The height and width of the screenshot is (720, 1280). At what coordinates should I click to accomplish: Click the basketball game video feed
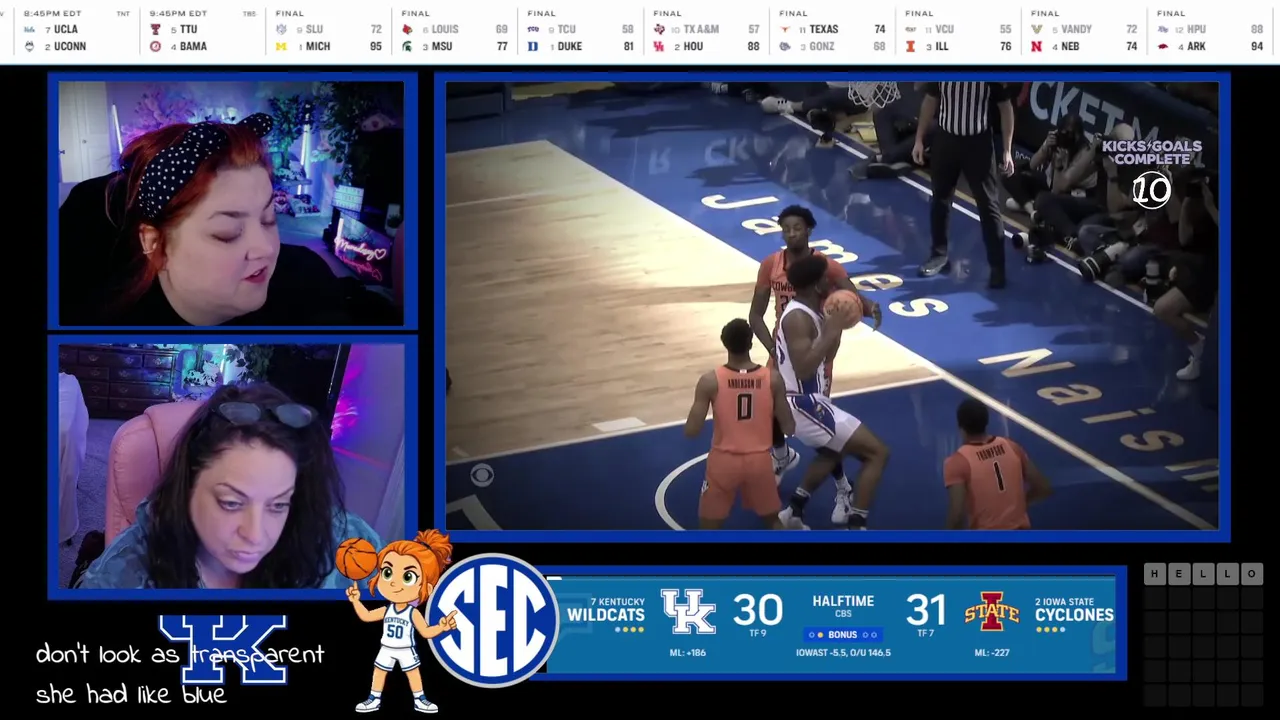(832, 306)
